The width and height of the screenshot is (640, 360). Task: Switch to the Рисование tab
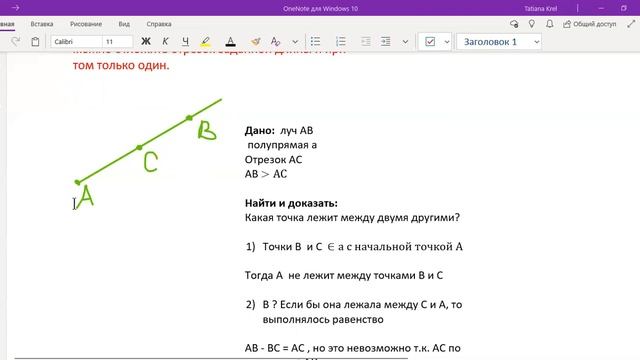86,24
